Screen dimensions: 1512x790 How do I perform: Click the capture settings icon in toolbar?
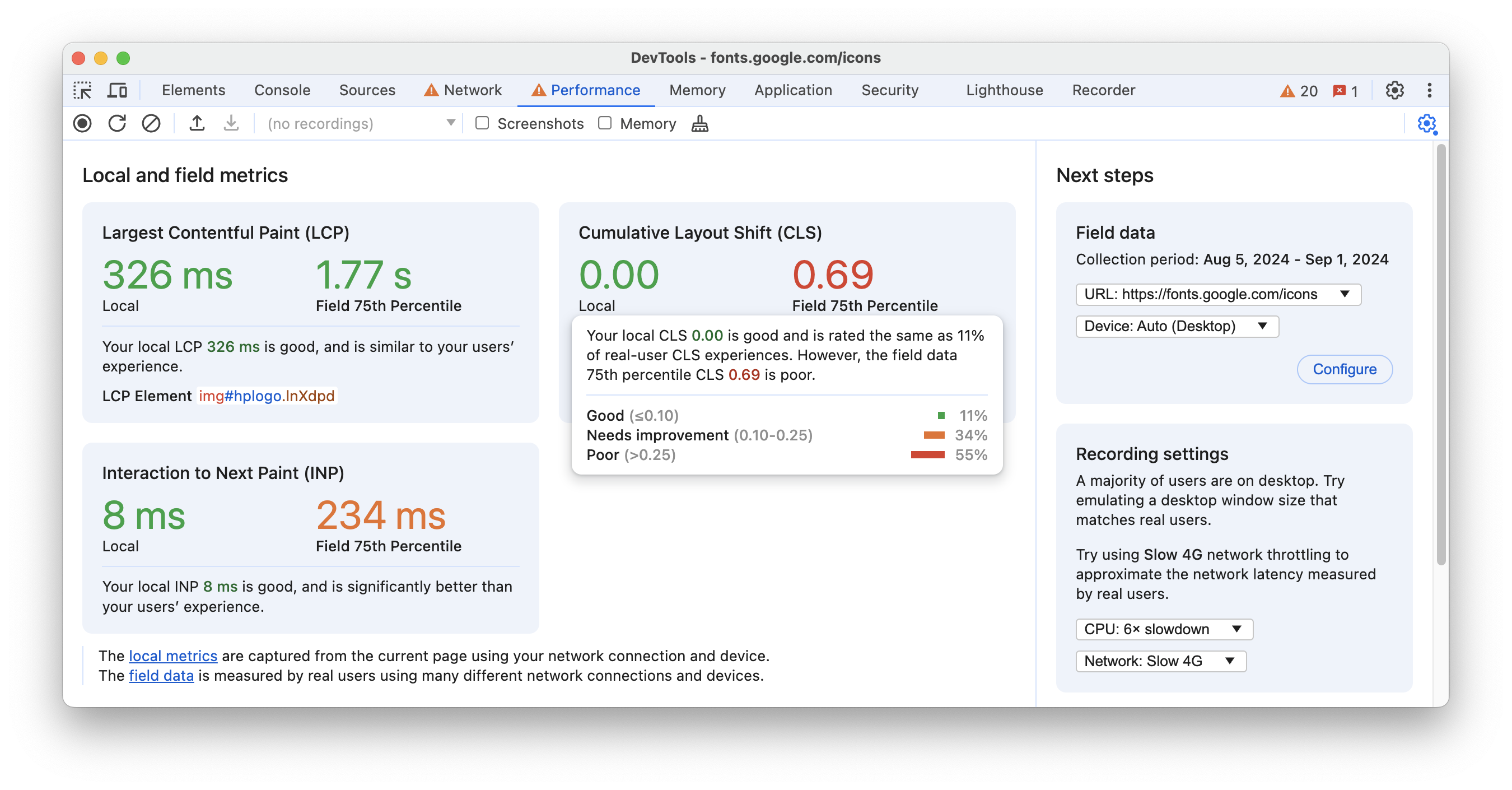click(1427, 123)
